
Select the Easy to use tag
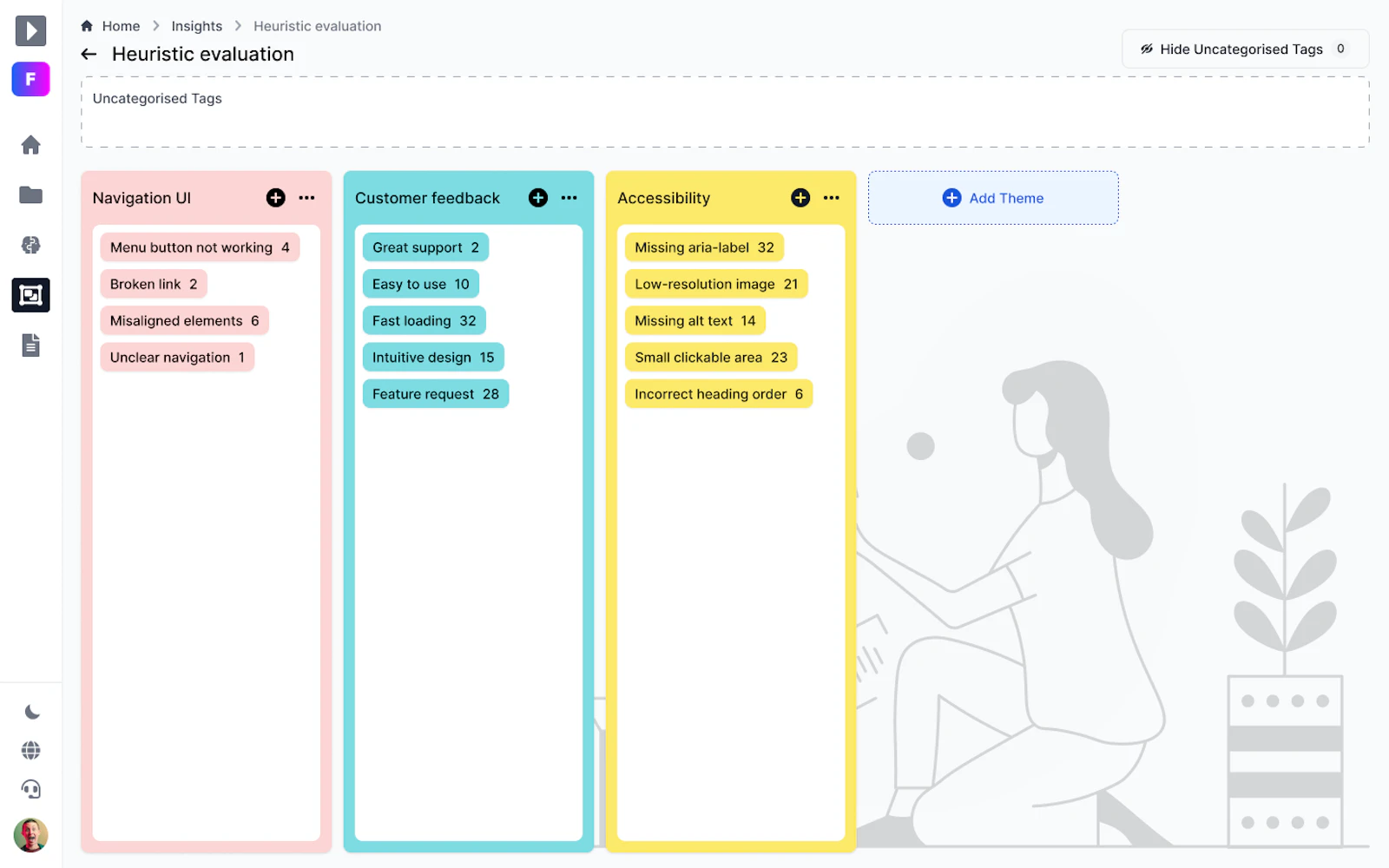pyautogui.click(x=420, y=284)
